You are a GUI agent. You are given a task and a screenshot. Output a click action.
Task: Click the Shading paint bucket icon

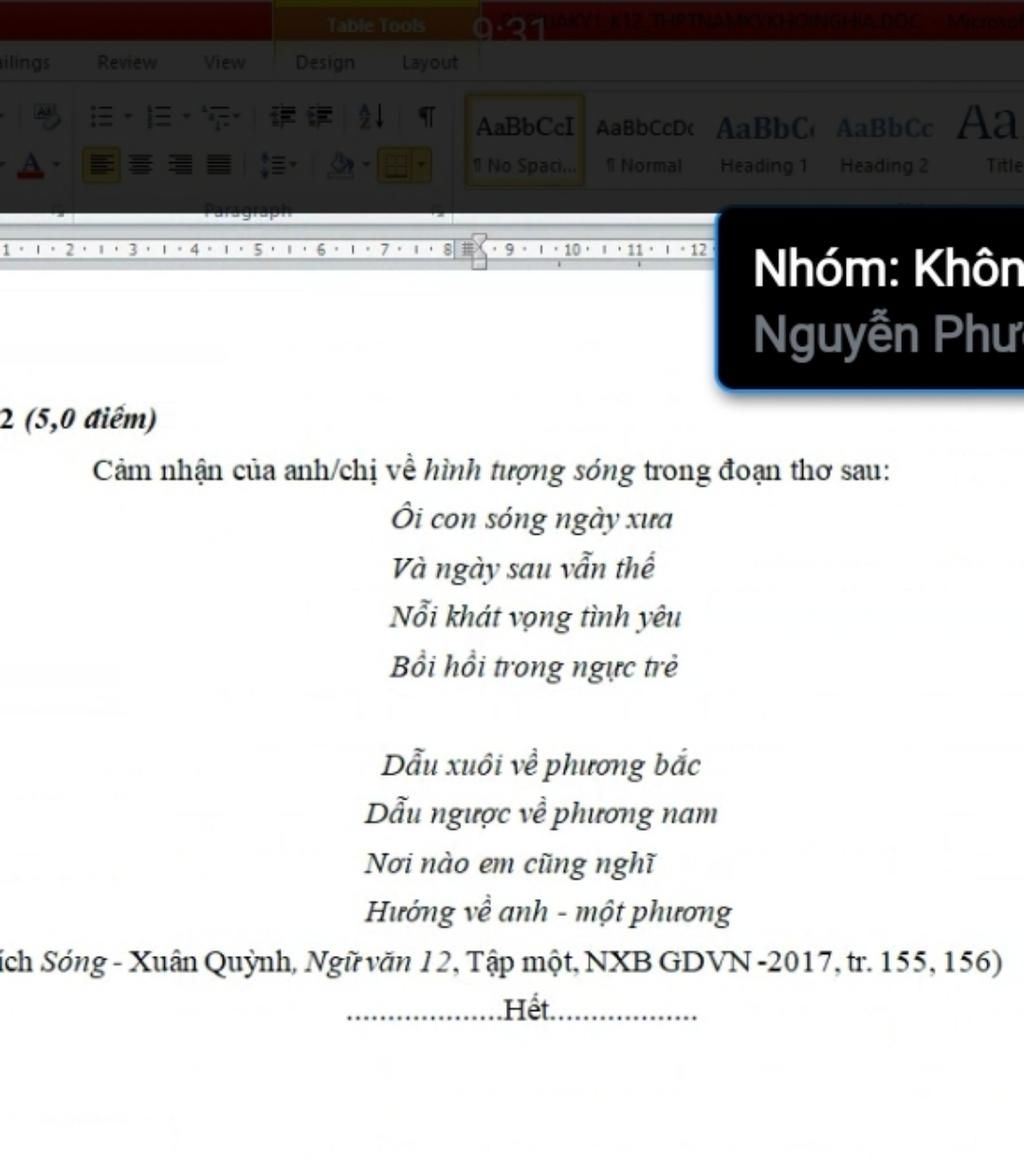coord(341,164)
